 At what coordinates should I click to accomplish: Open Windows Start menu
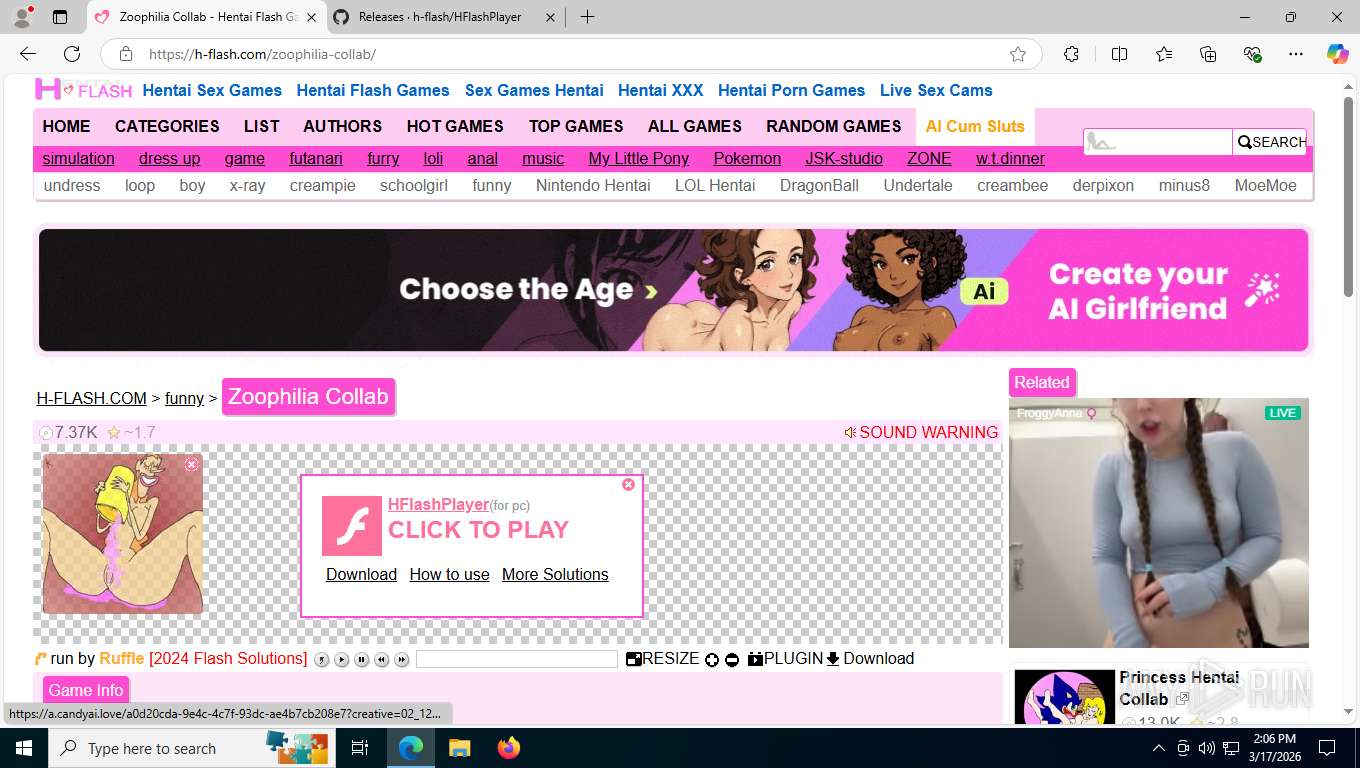(x=23, y=748)
